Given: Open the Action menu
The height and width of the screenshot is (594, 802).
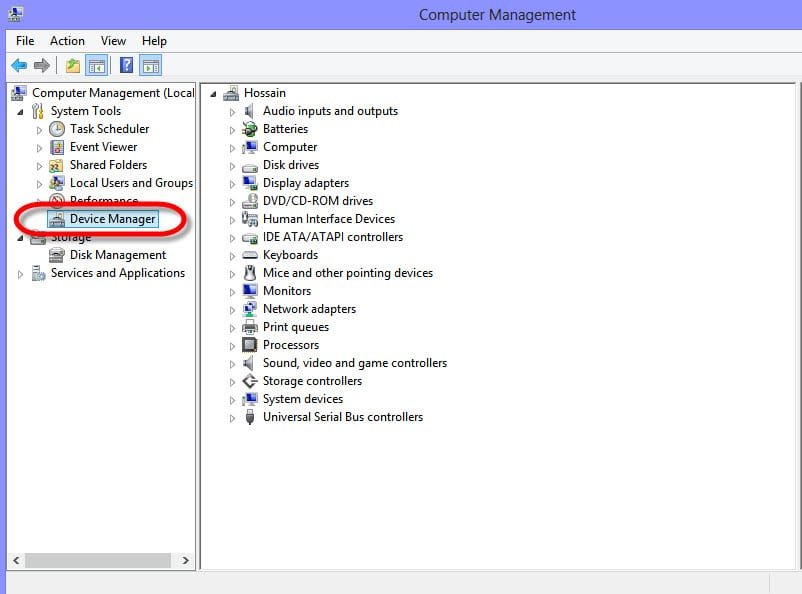Looking at the screenshot, I should tap(67, 40).
